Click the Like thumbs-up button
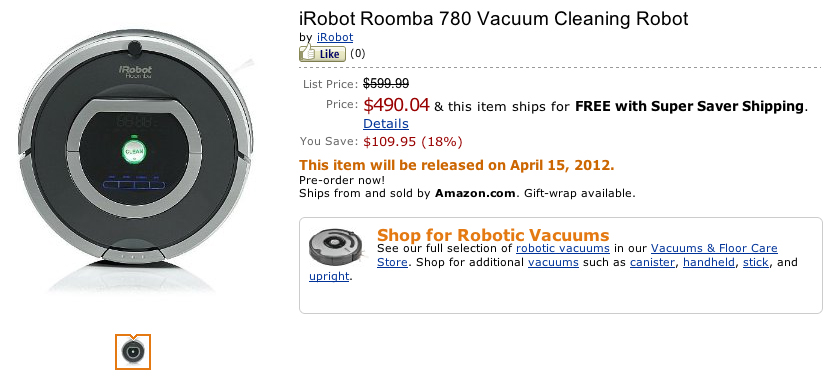This screenshot has height=380, width=828. coord(322,54)
